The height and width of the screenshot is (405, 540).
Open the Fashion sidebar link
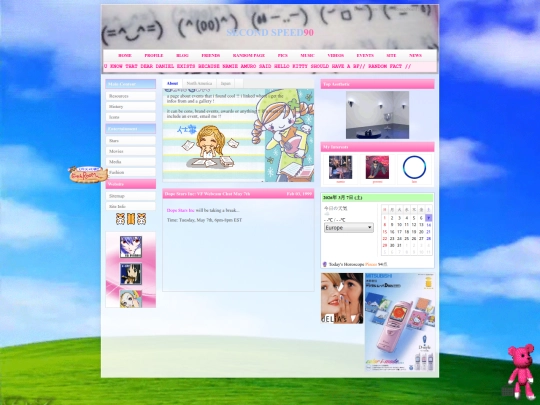131,172
